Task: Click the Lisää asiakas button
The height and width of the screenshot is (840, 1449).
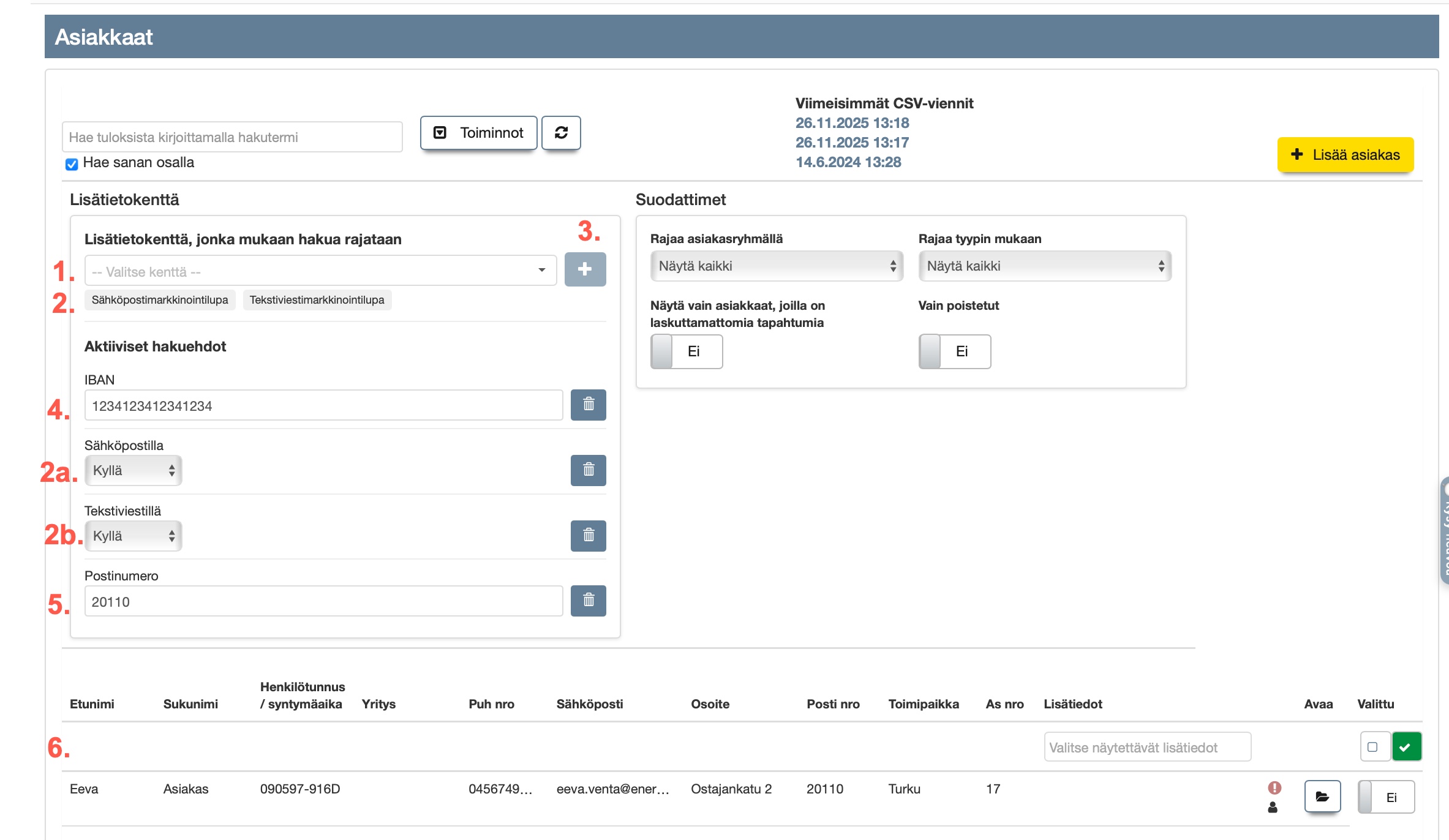Action: 1345,155
